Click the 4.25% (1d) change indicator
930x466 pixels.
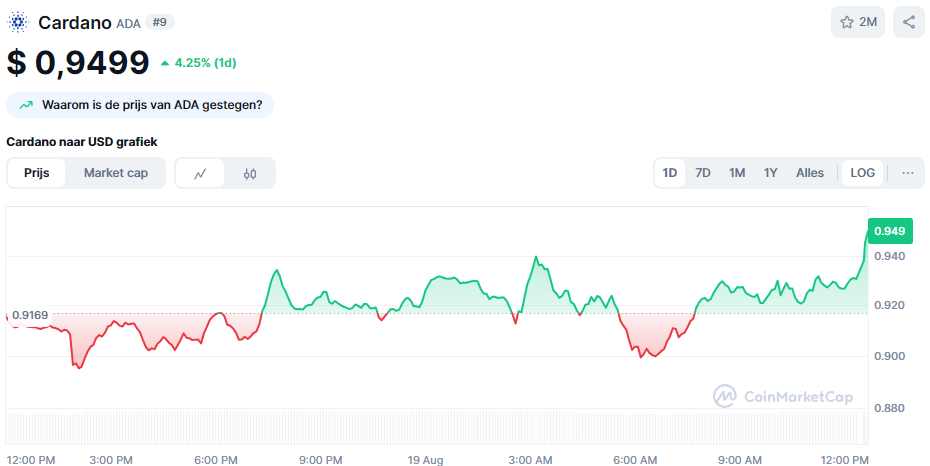(199, 62)
